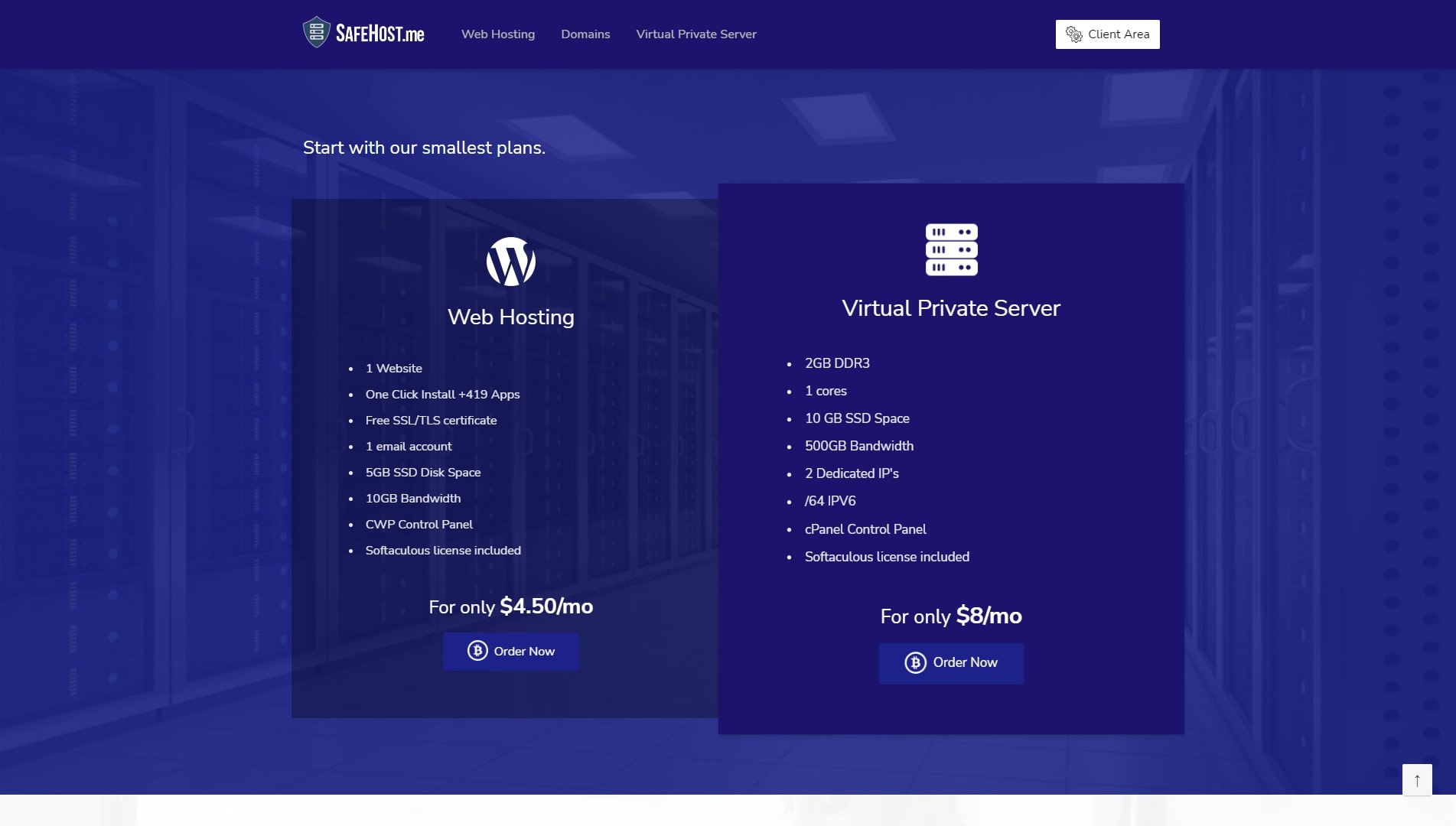Click Bitcoin icon on VPS order button
This screenshot has height=826, width=1456.
(x=915, y=662)
